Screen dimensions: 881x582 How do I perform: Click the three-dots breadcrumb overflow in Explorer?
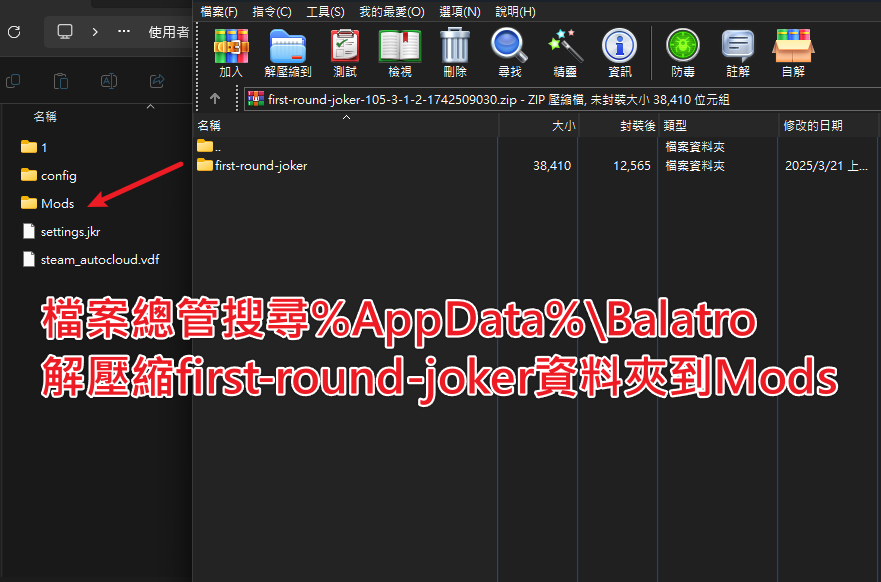tap(124, 31)
